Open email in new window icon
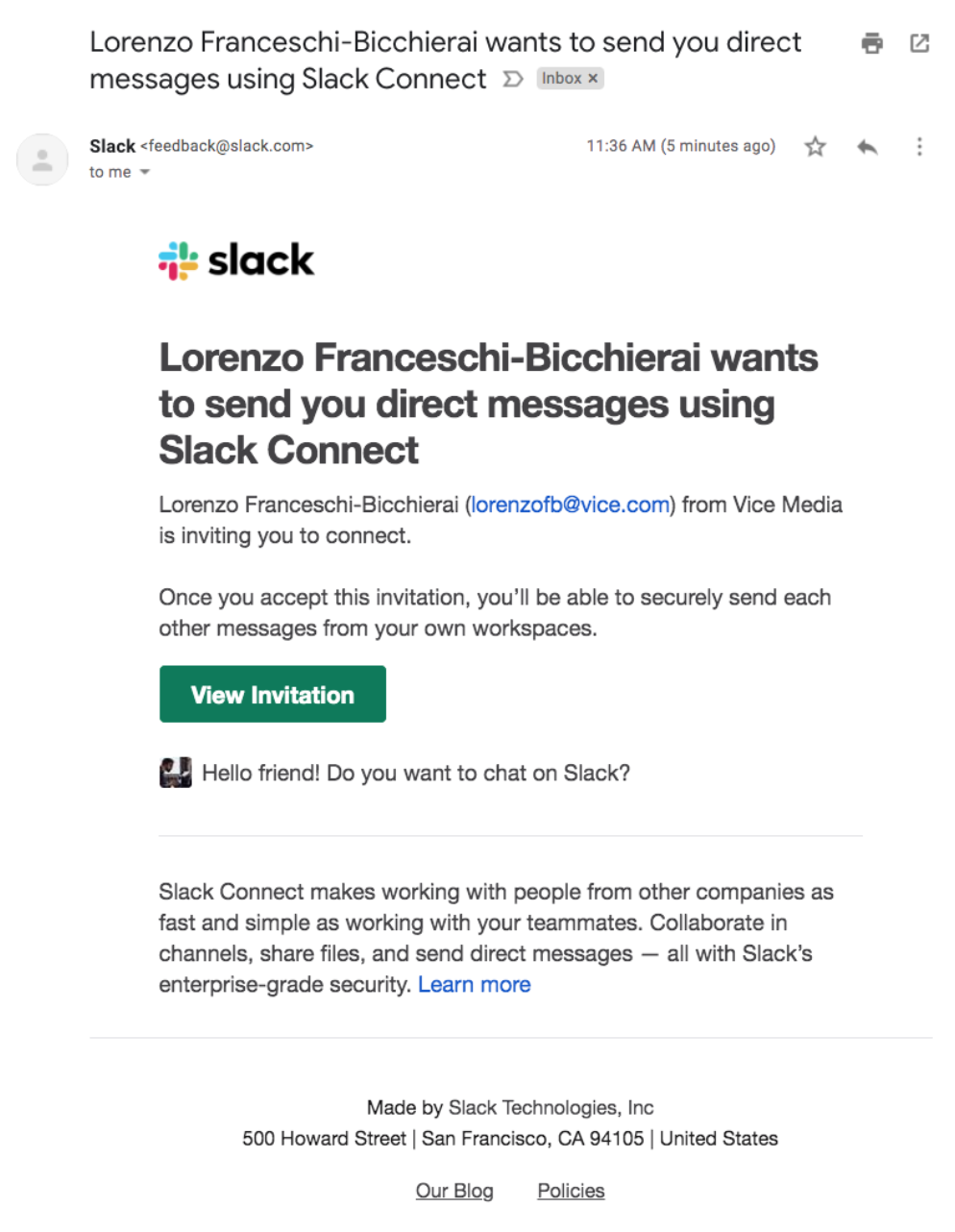Screen dimensions: 955x1232 [919, 43]
